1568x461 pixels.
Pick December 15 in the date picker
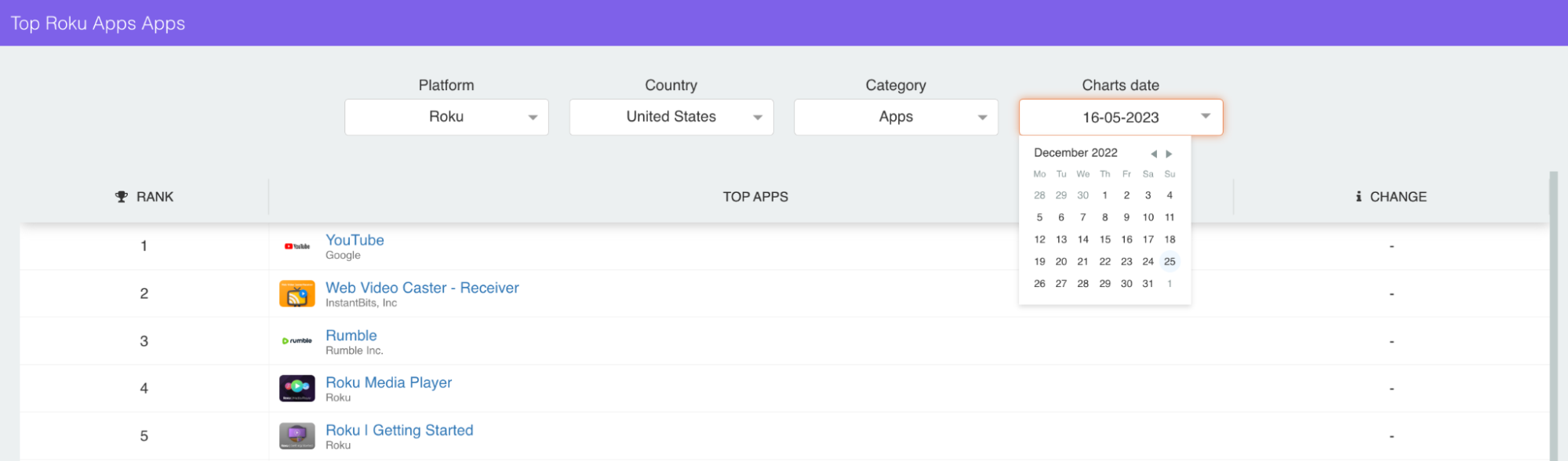point(1104,239)
